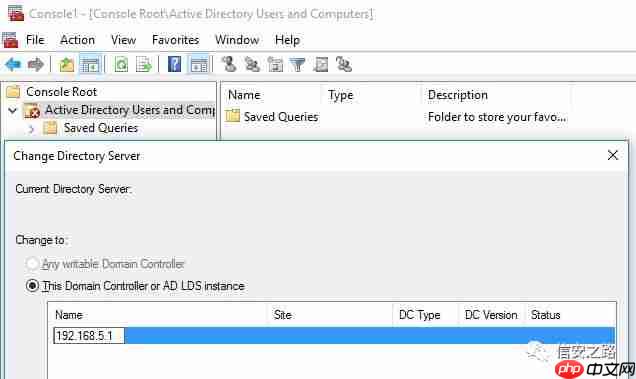Expand the Saved Queries tree node

pos(31,129)
